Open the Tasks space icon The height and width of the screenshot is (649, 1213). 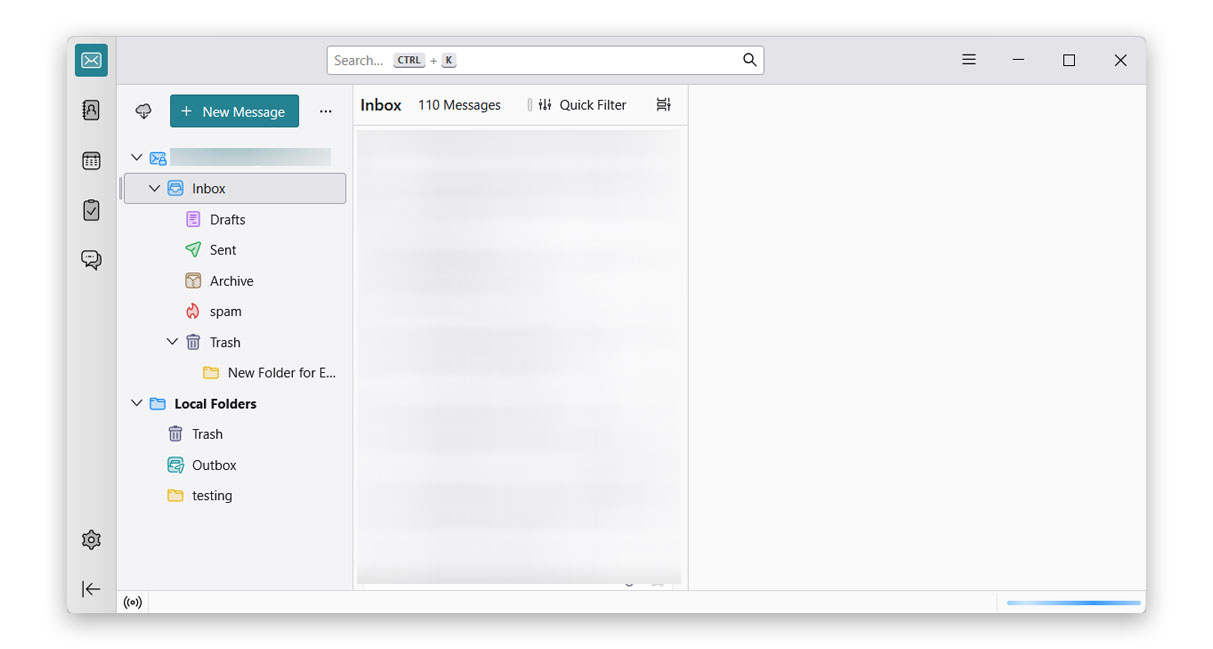click(91, 210)
